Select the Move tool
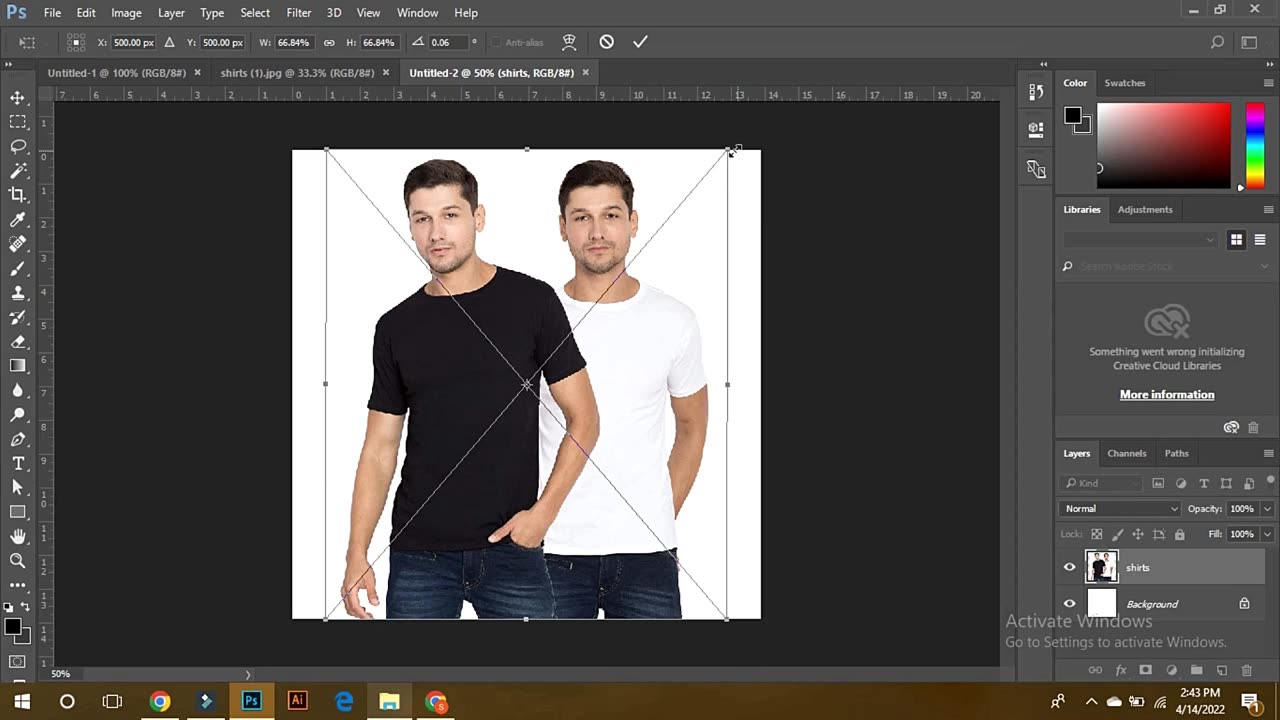Screen dimensions: 1280x720 click(x=18, y=98)
